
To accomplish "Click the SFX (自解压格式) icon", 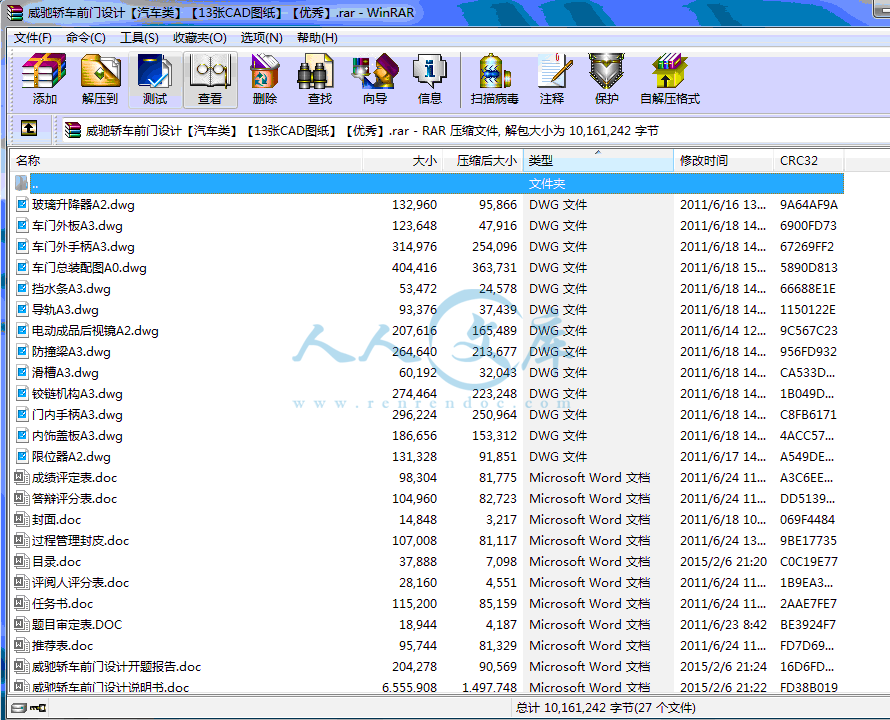I will coord(670,78).
